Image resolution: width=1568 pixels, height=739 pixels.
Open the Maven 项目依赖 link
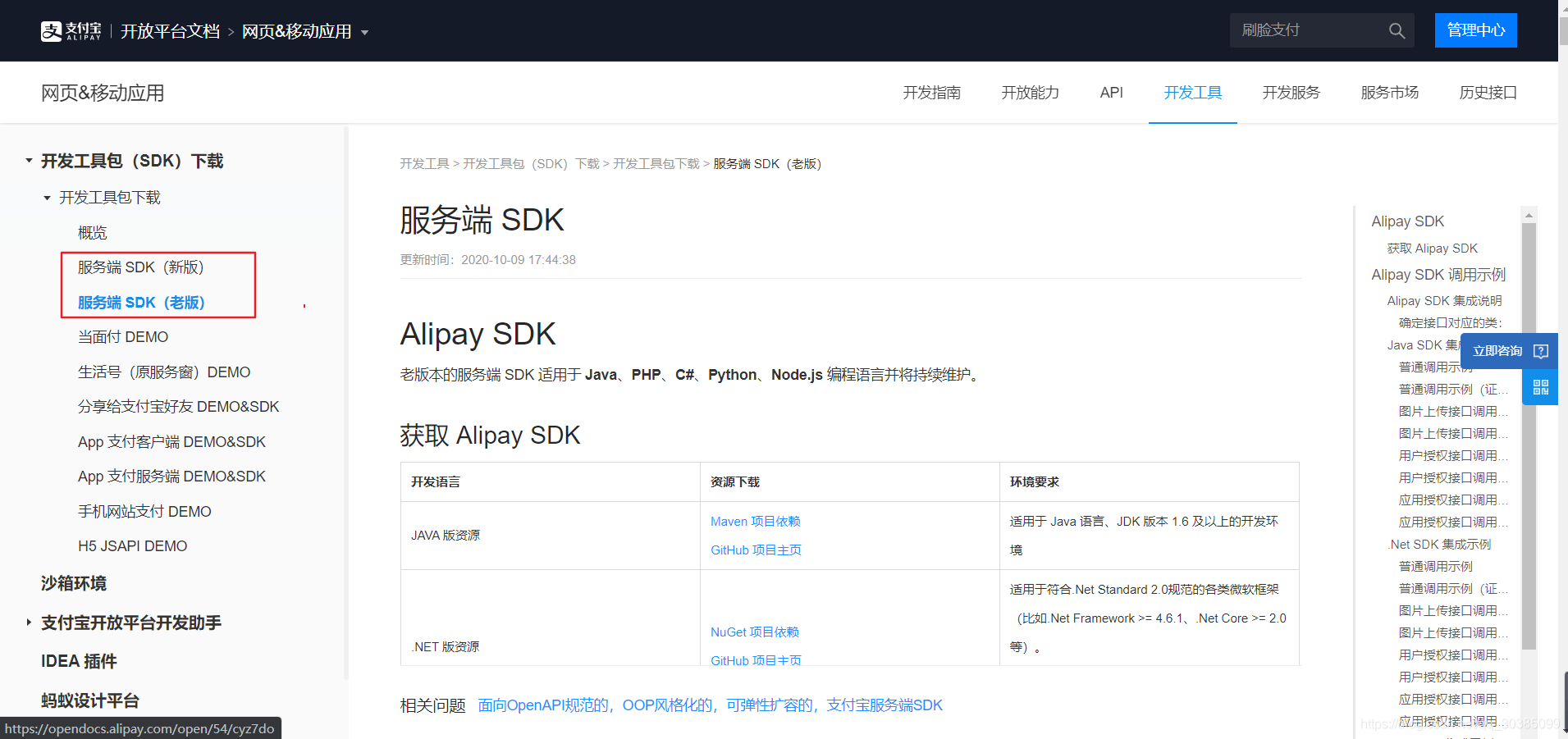[755, 522]
